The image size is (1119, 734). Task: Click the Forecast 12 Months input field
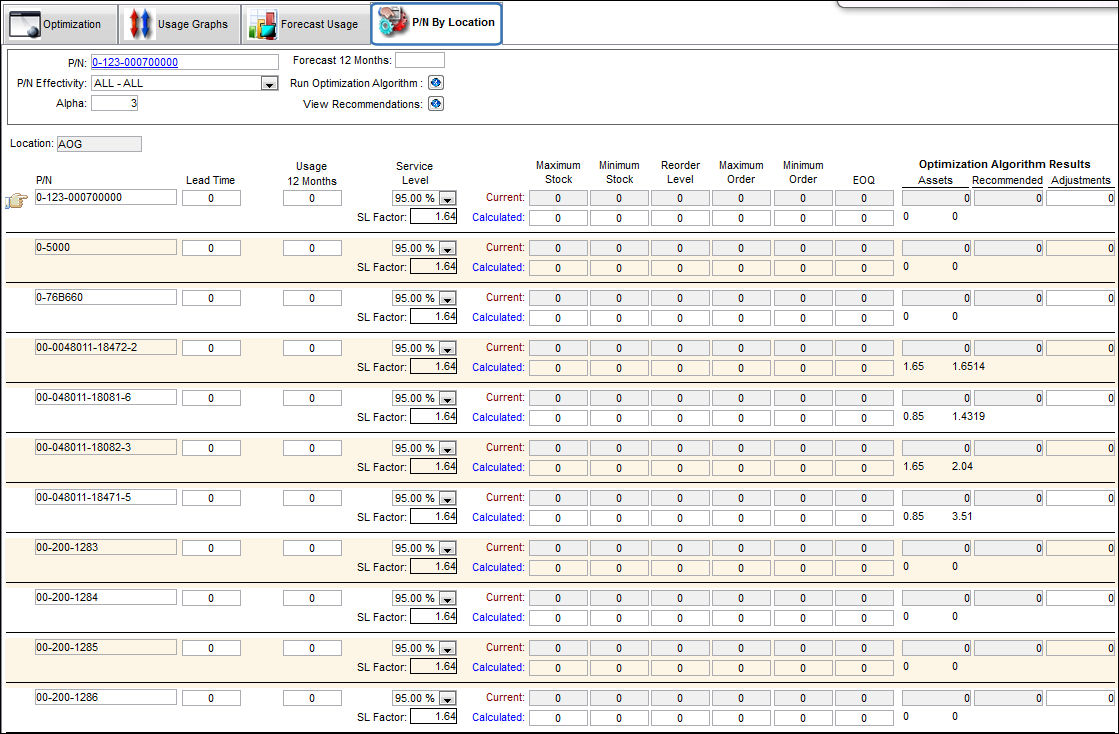click(420, 60)
